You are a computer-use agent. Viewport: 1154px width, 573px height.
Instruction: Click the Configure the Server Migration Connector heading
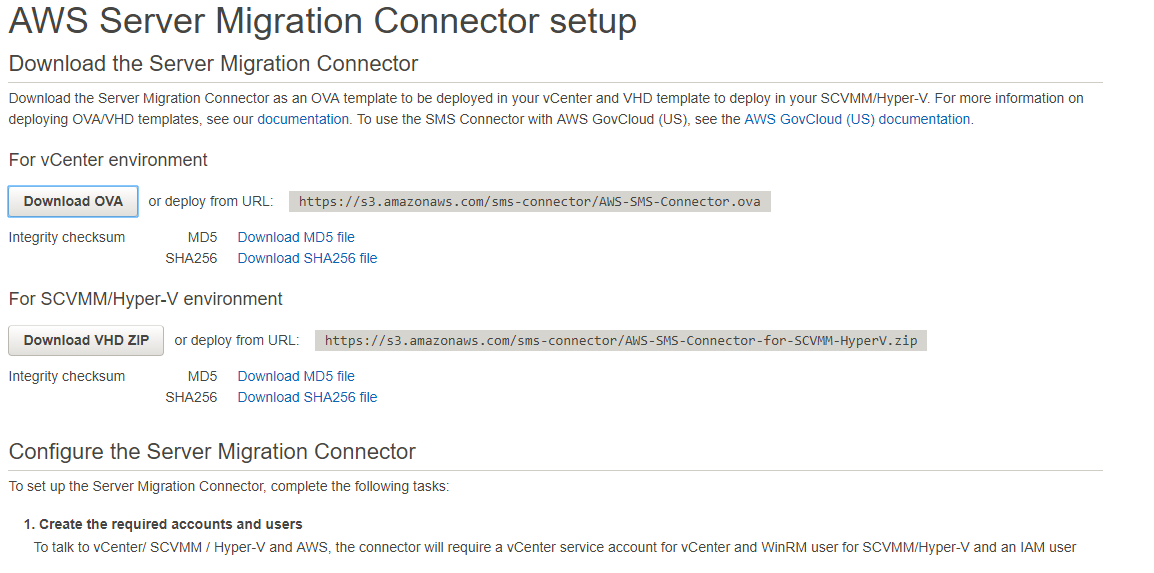click(212, 451)
